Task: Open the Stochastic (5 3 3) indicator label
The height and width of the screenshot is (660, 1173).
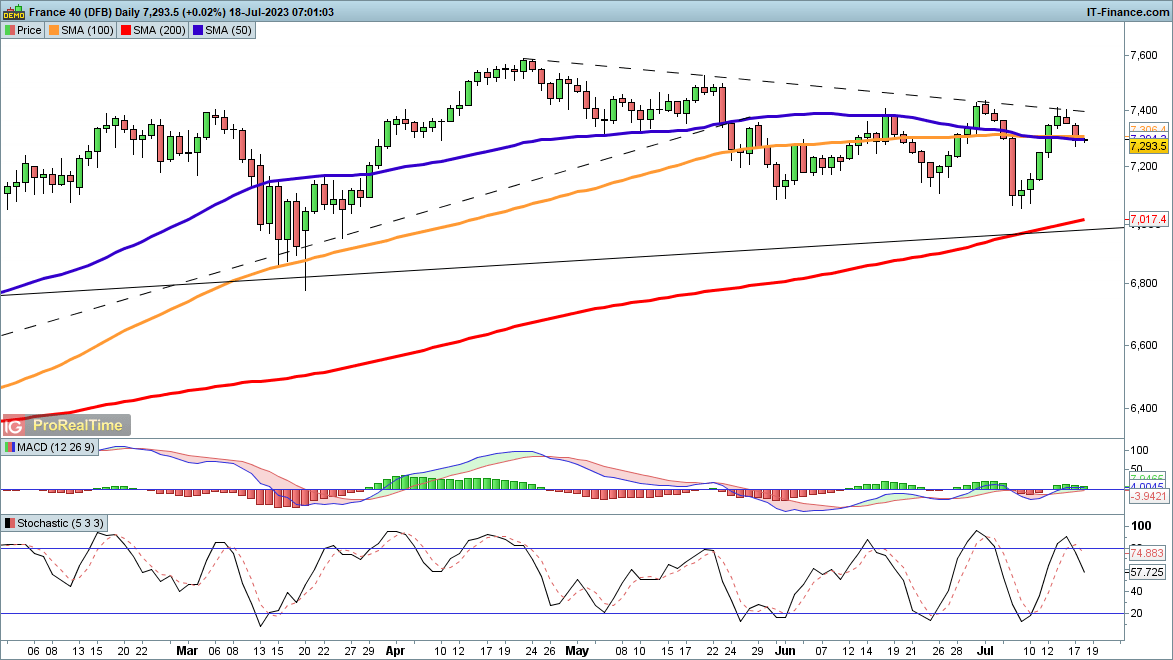Action: click(54, 523)
